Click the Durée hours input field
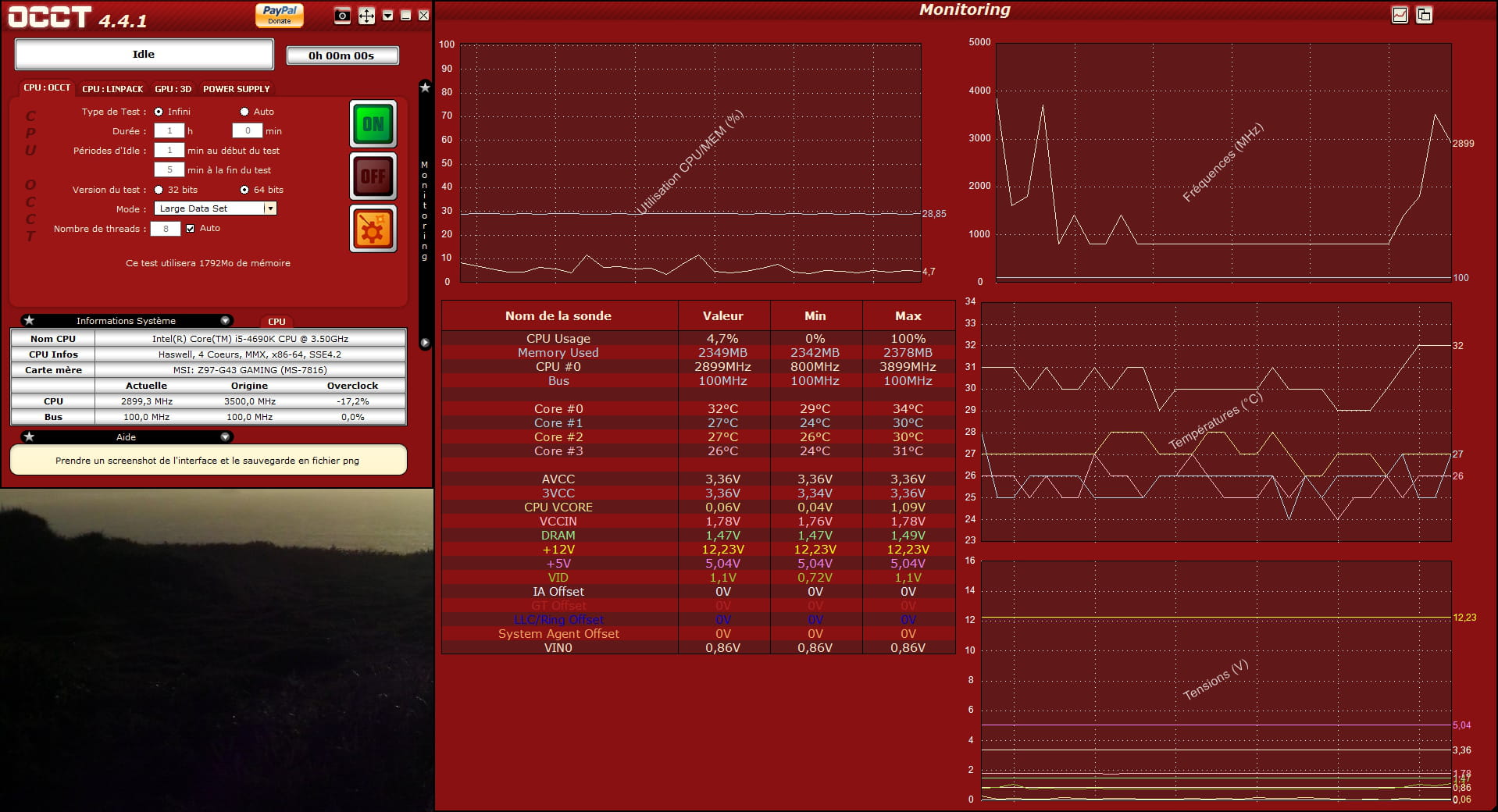Screen dimensions: 1498x812 tap(169, 131)
